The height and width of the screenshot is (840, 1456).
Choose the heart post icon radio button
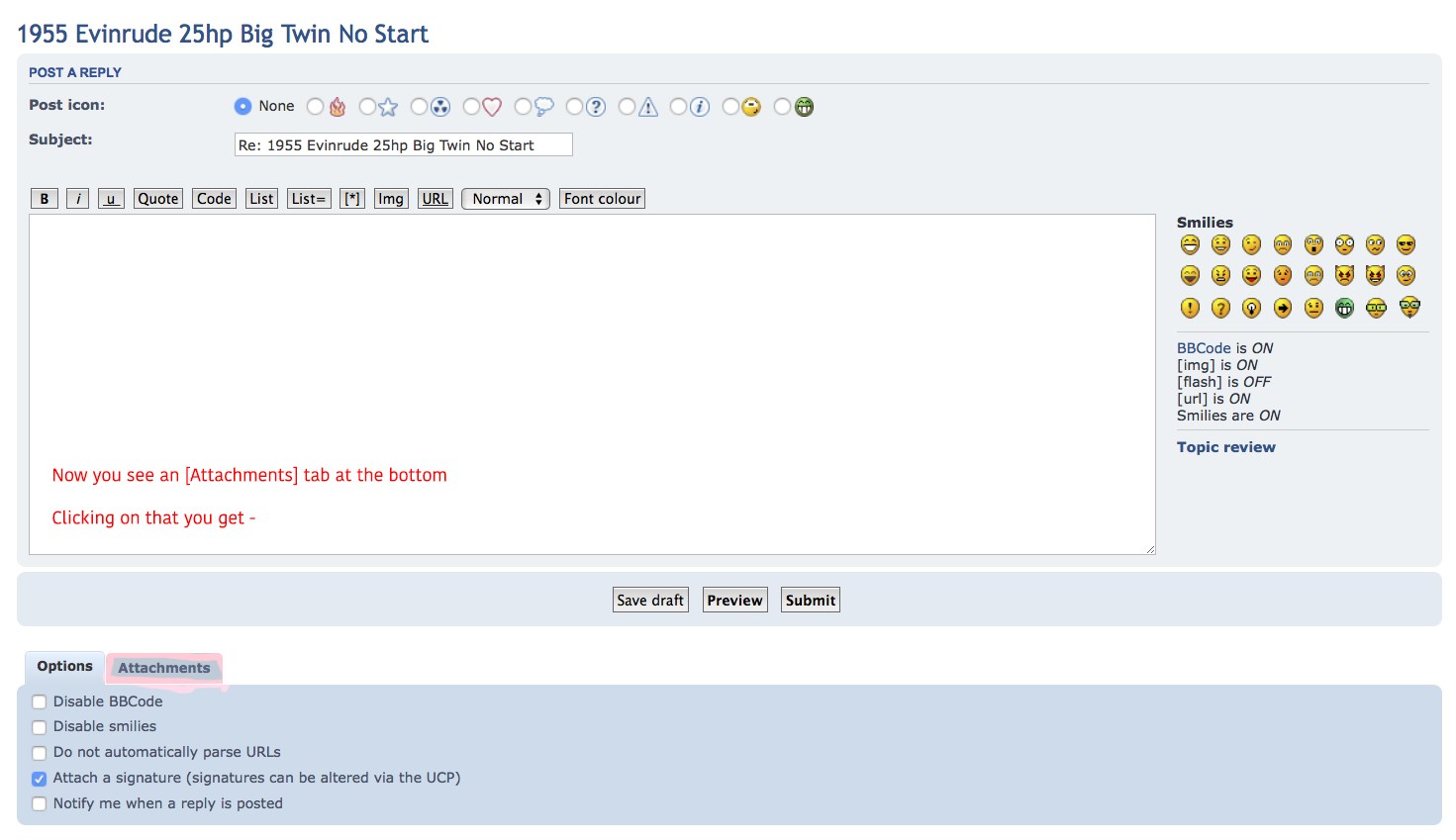click(x=471, y=106)
